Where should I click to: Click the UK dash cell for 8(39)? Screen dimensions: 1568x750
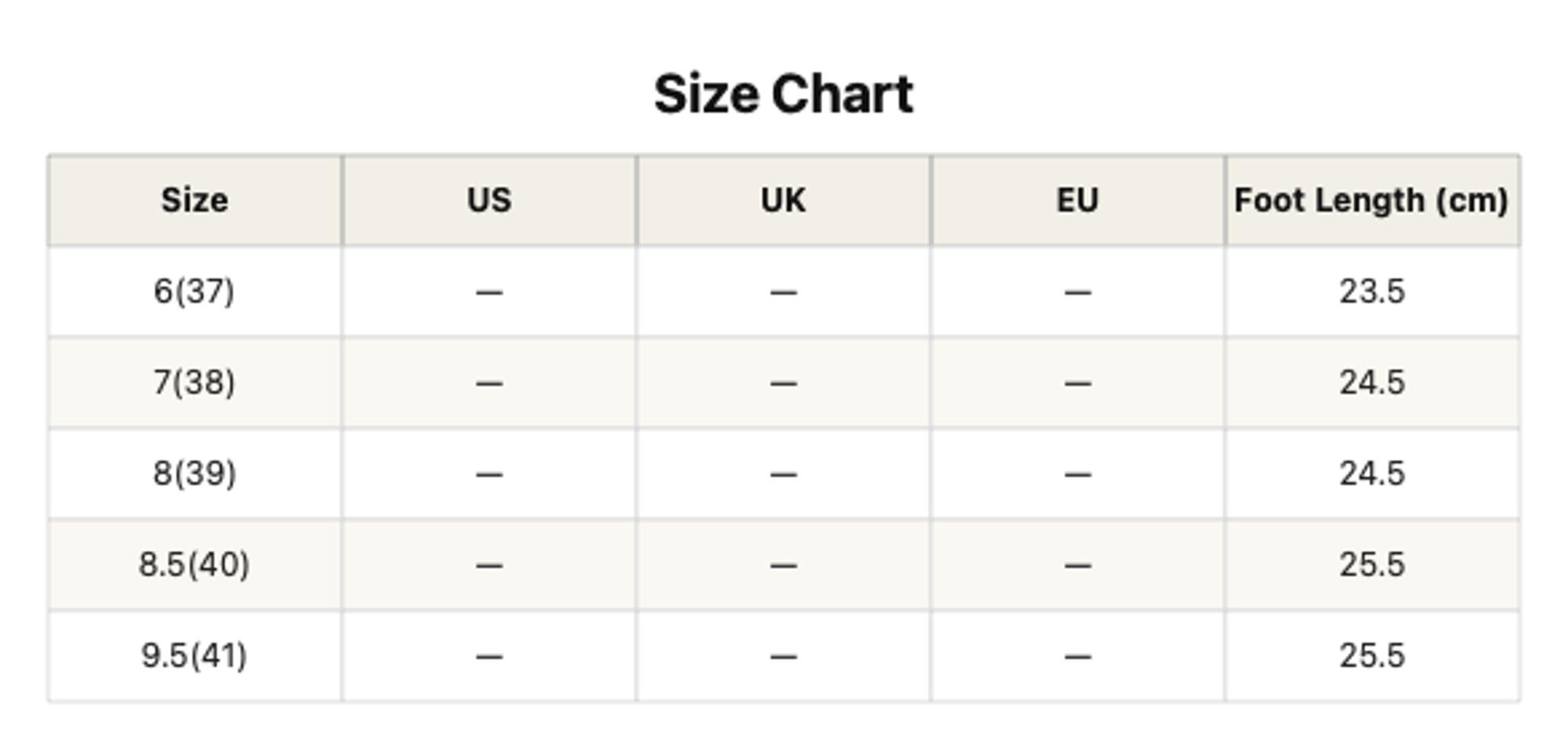click(x=783, y=473)
